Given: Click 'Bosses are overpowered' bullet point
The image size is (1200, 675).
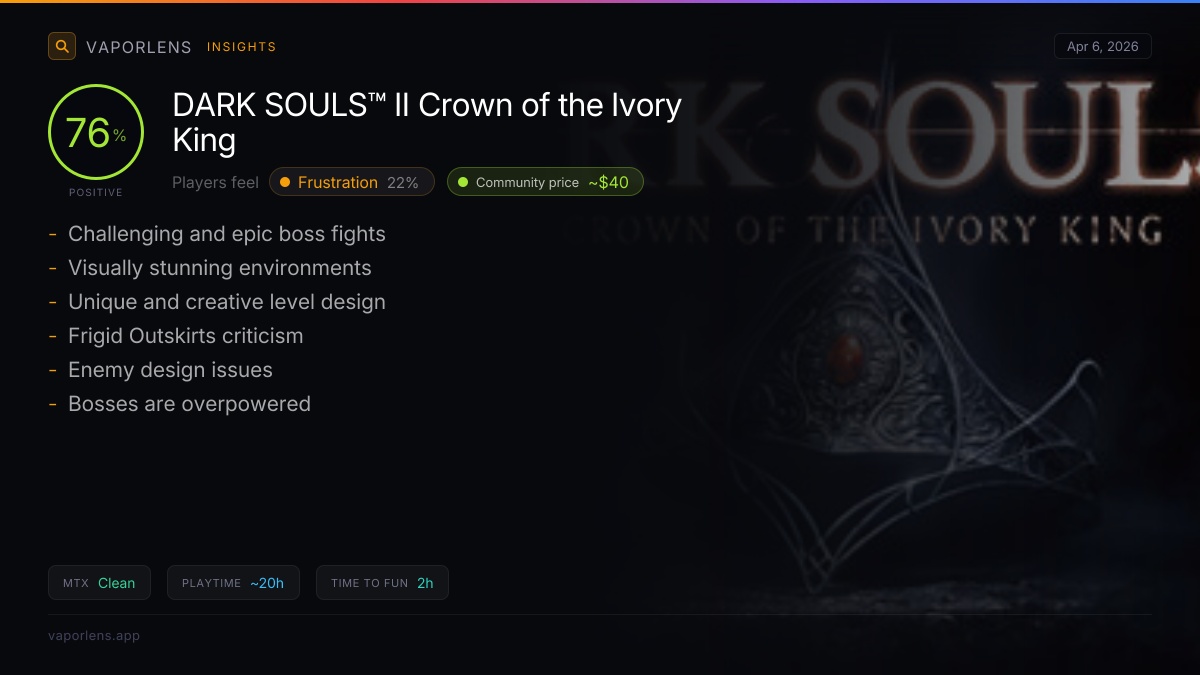Looking at the screenshot, I should click(189, 404).
